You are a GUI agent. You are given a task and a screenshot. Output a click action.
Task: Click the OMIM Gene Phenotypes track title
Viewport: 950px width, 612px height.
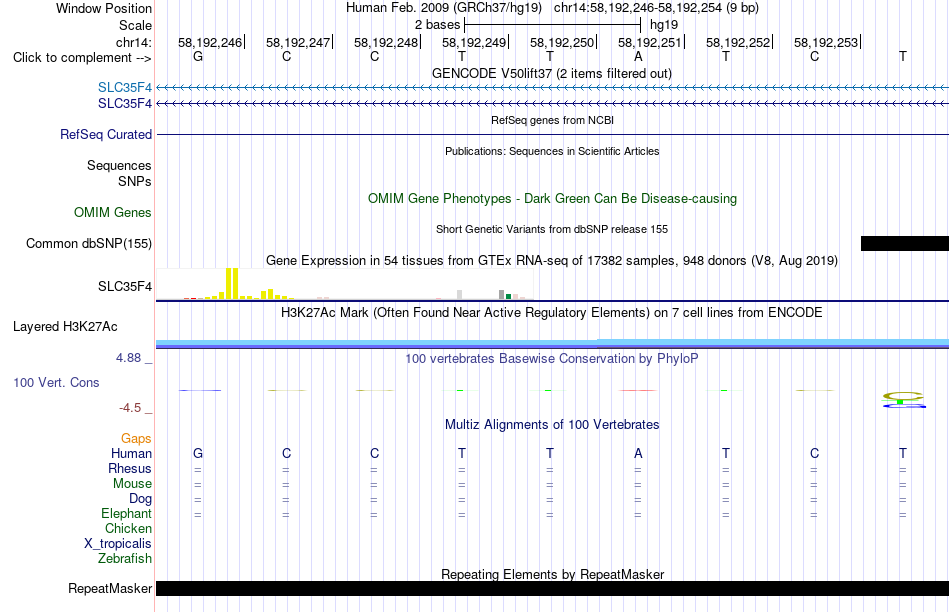tap(553, 199)
